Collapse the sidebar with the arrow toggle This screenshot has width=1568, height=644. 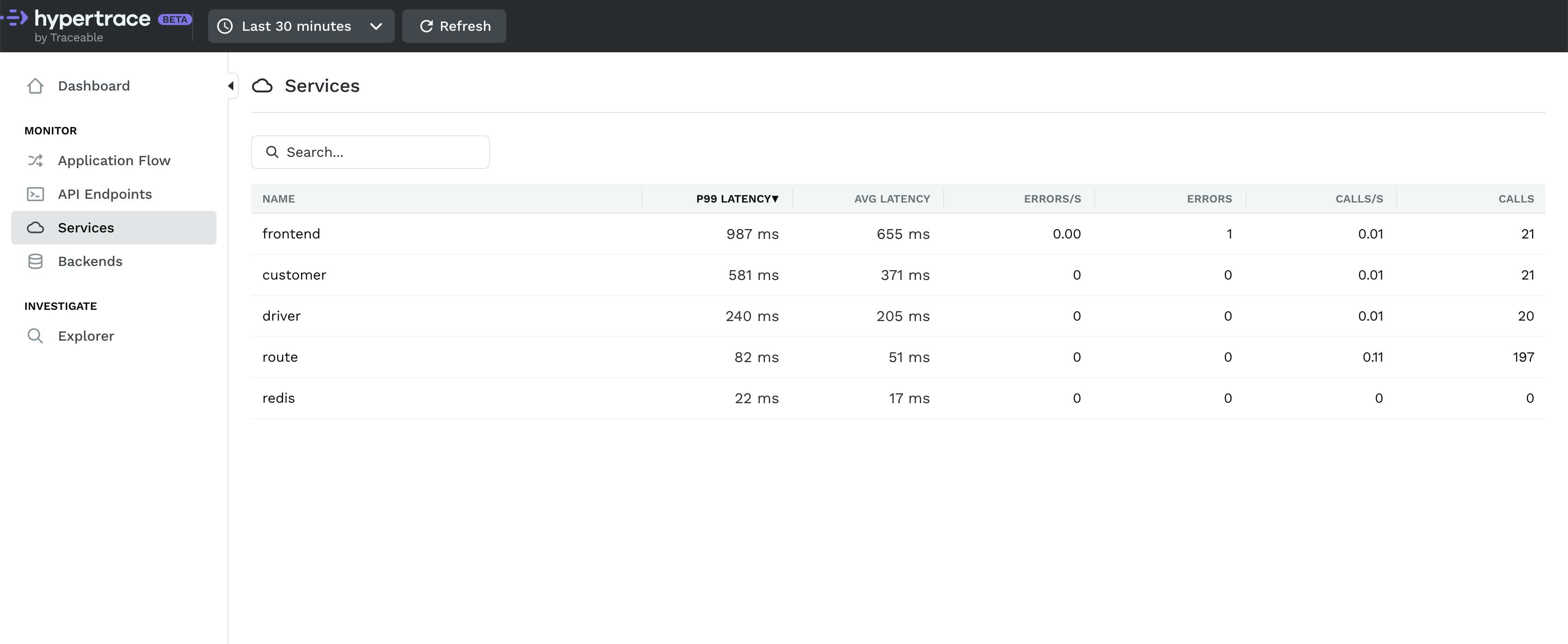[231, 86]
